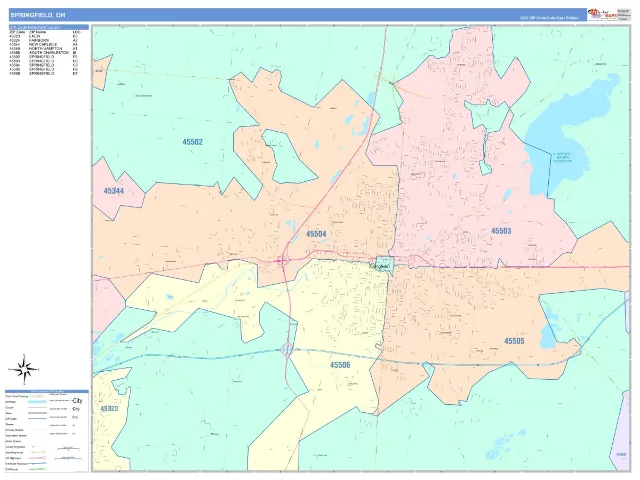The image size is (640, 480).
Task: Click the 45344 ZIP code label
Action: 114,191
